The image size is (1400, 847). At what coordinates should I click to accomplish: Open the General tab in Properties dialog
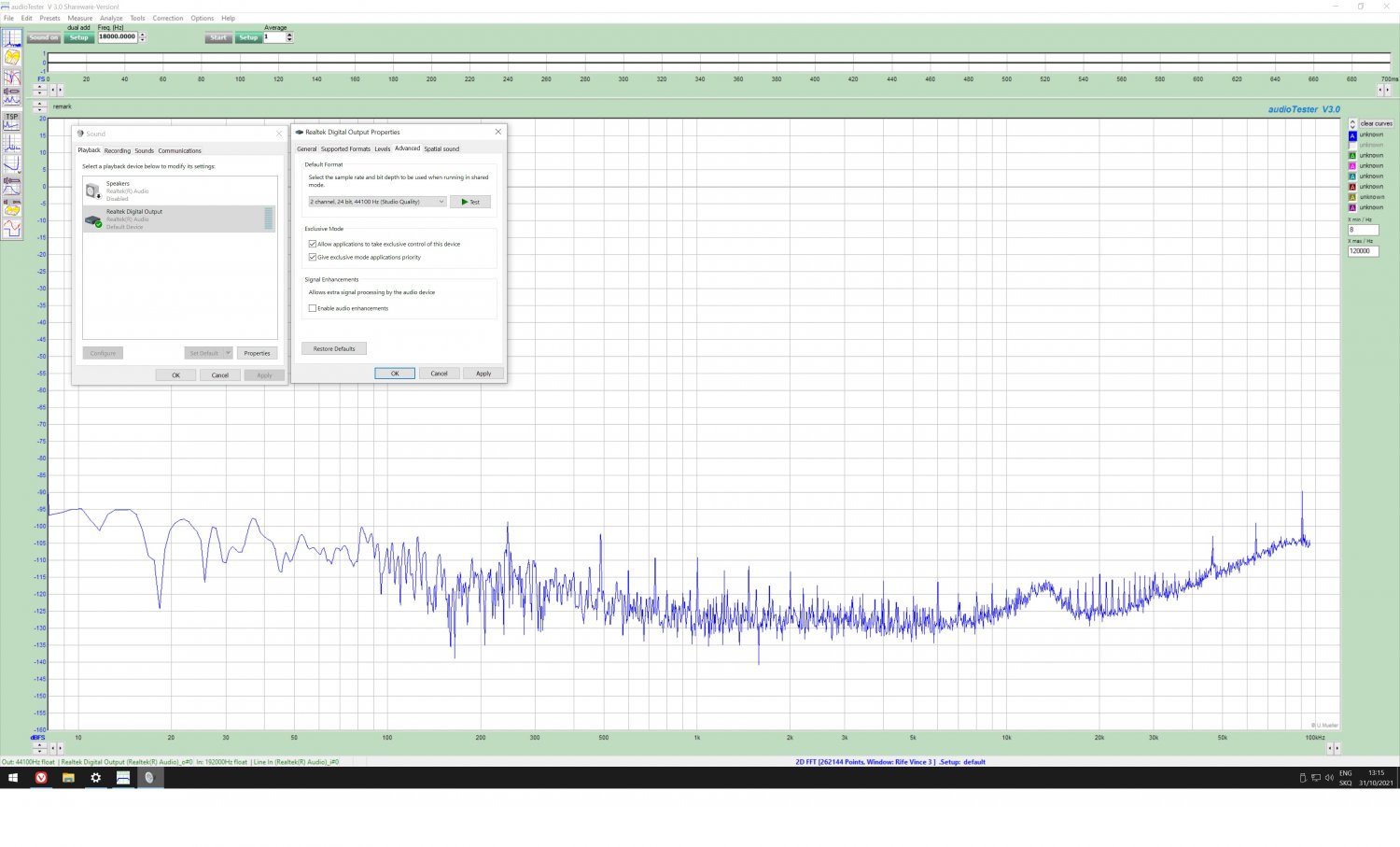[x=307, y=148]
